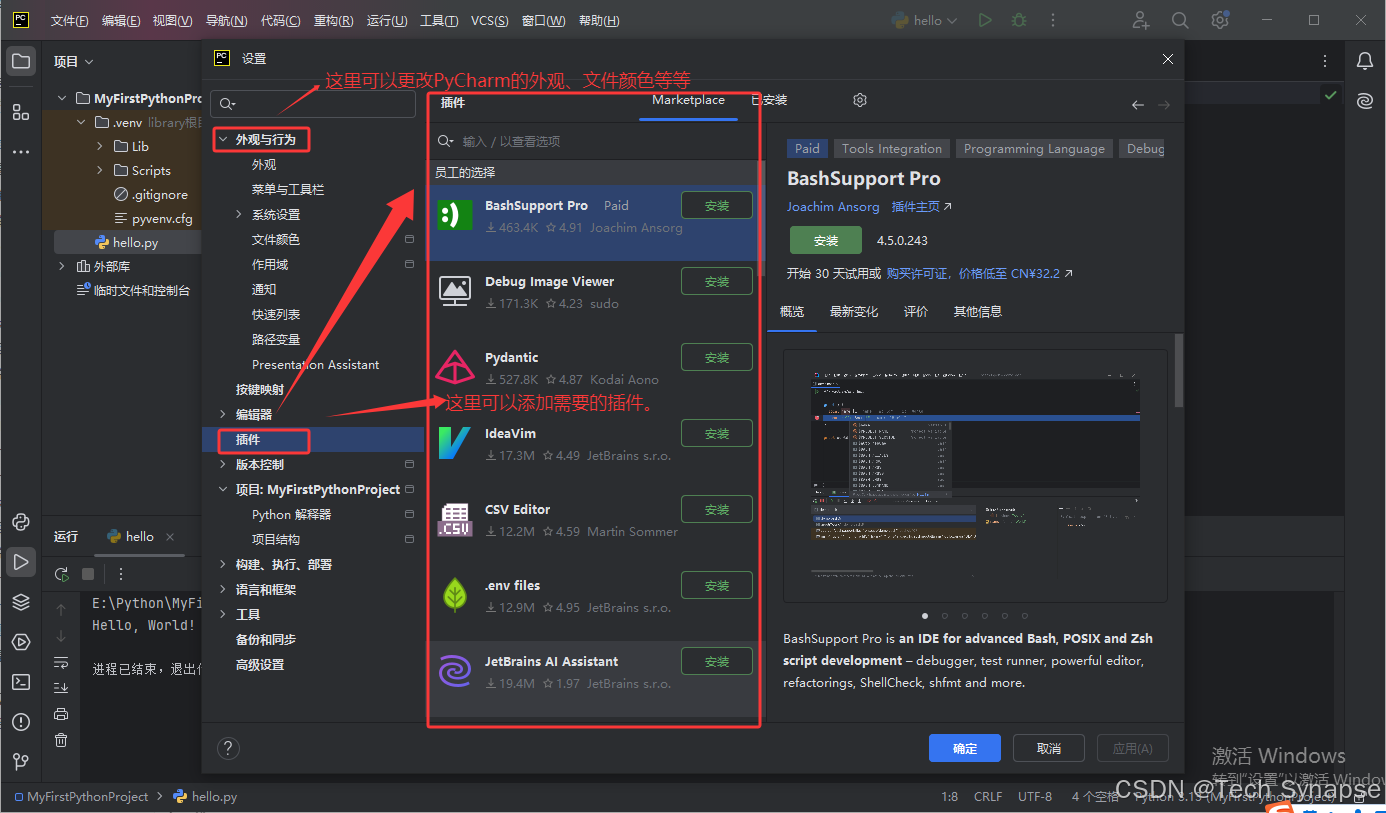Image resolution: width=1386 pixels, height=813 pixels.
Task: Open the 项目 view dropdown in Project panel
Action: point(74,61)
